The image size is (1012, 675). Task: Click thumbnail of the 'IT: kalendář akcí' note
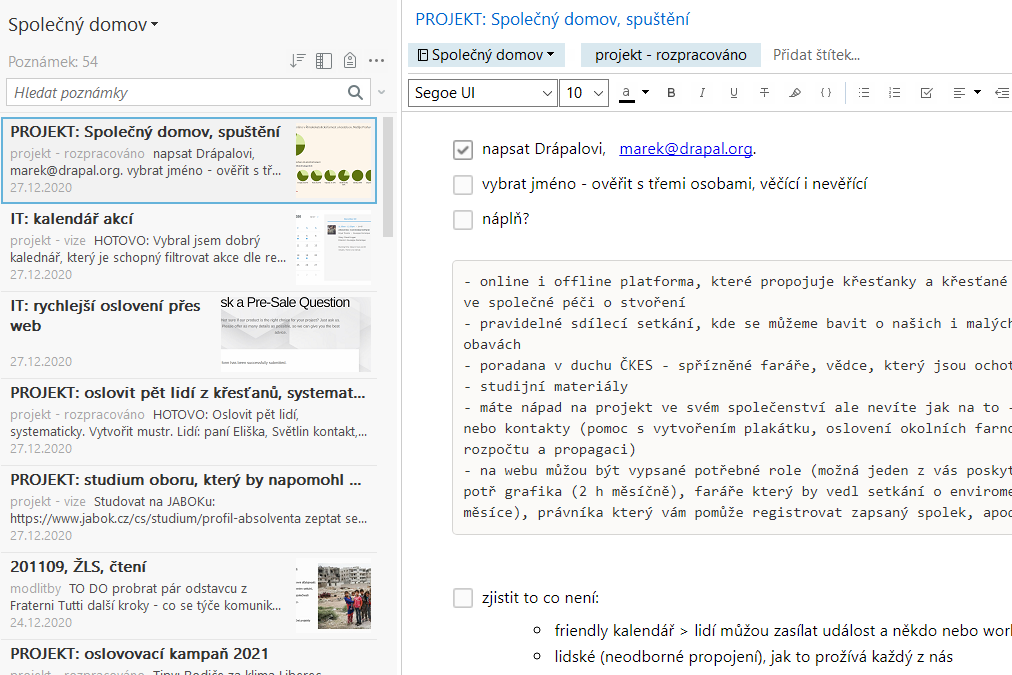333,248
